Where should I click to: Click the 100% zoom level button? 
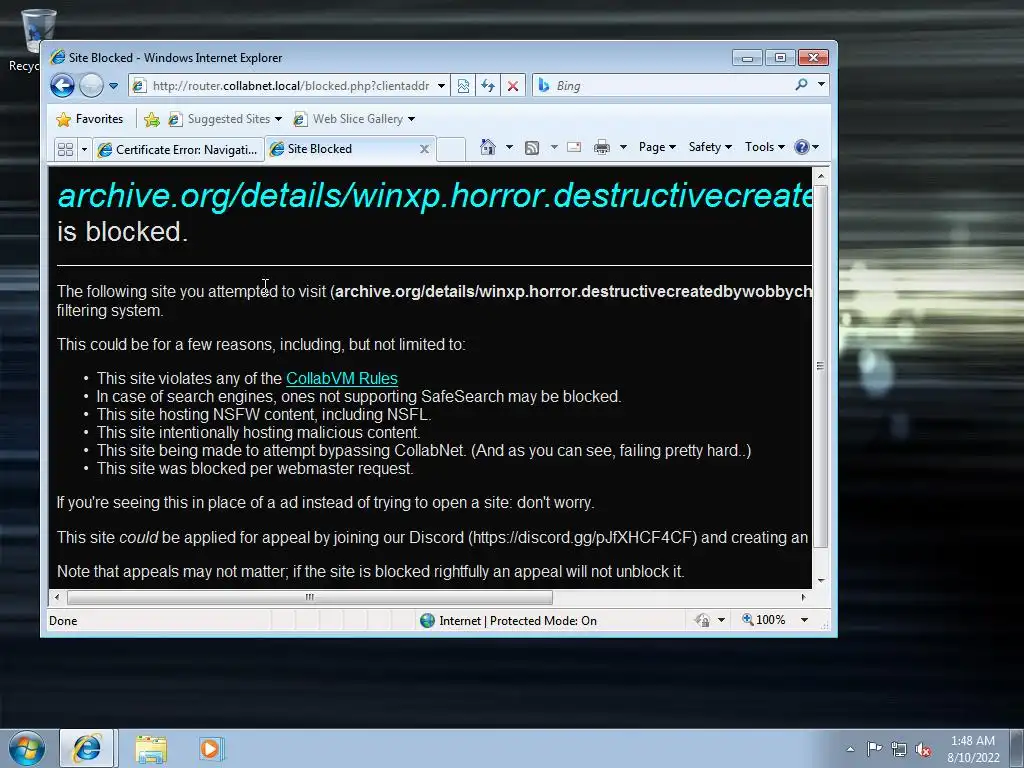(x=763, y=620)
